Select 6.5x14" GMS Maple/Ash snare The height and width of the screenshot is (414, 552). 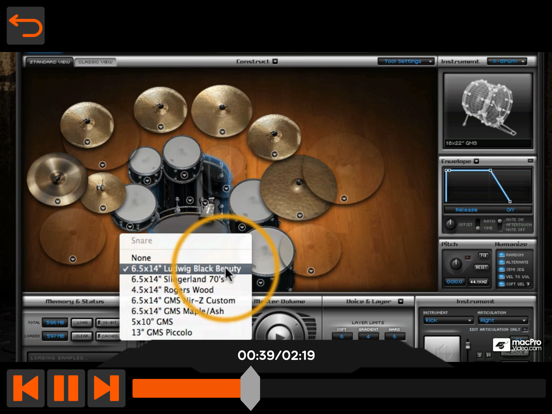pyautogui.click(x=186, y=311)
